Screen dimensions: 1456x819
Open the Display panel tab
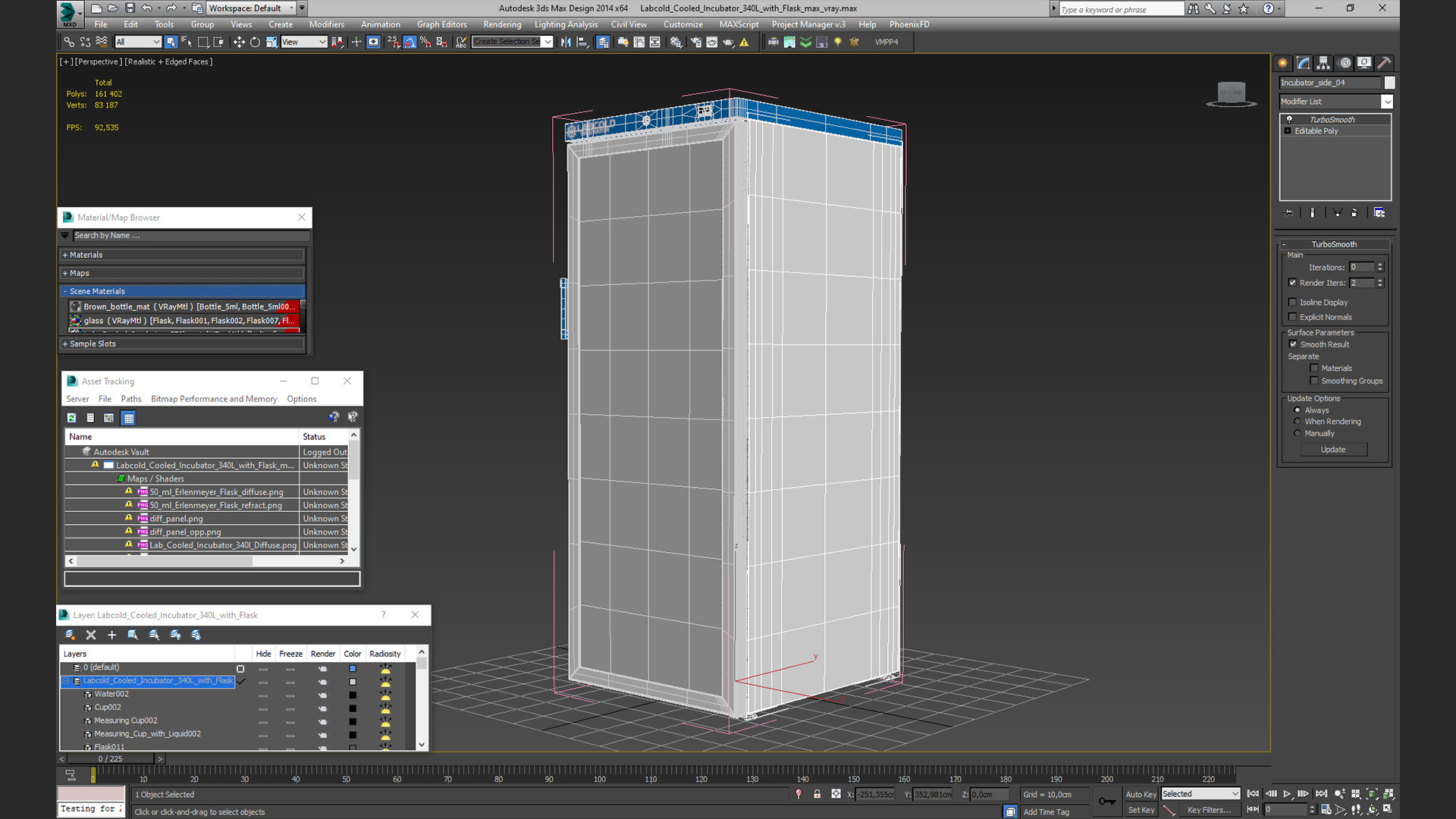click(1364, 63)
